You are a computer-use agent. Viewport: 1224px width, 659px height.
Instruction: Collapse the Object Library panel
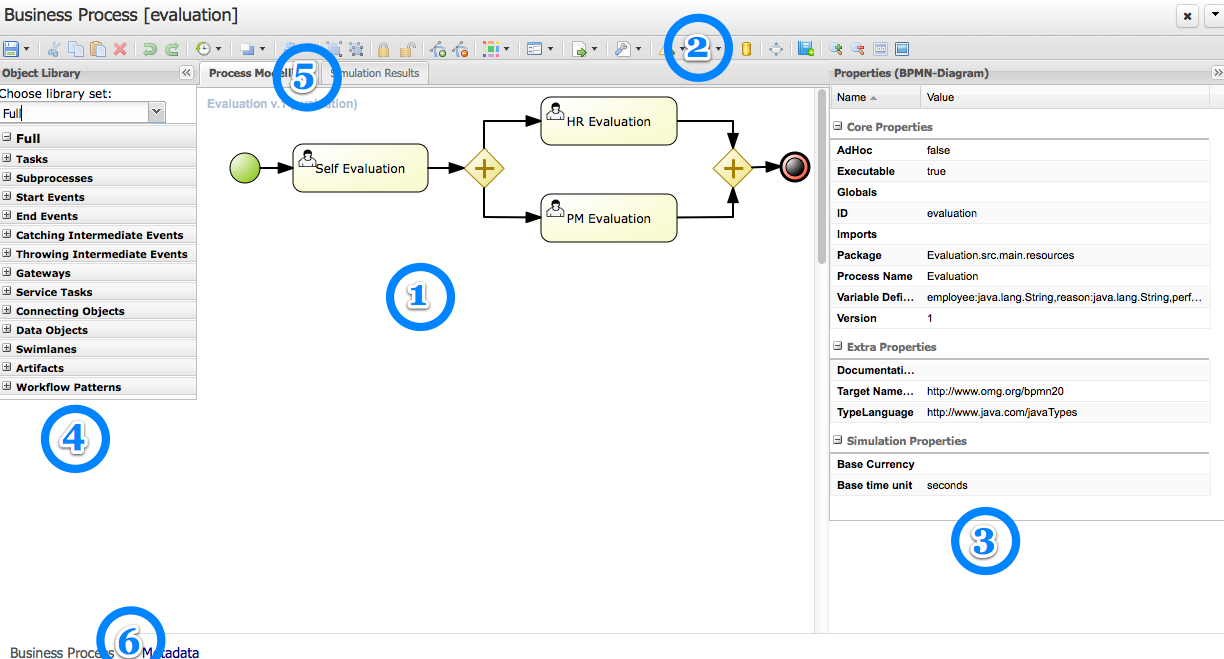click(x=186, y=73)
